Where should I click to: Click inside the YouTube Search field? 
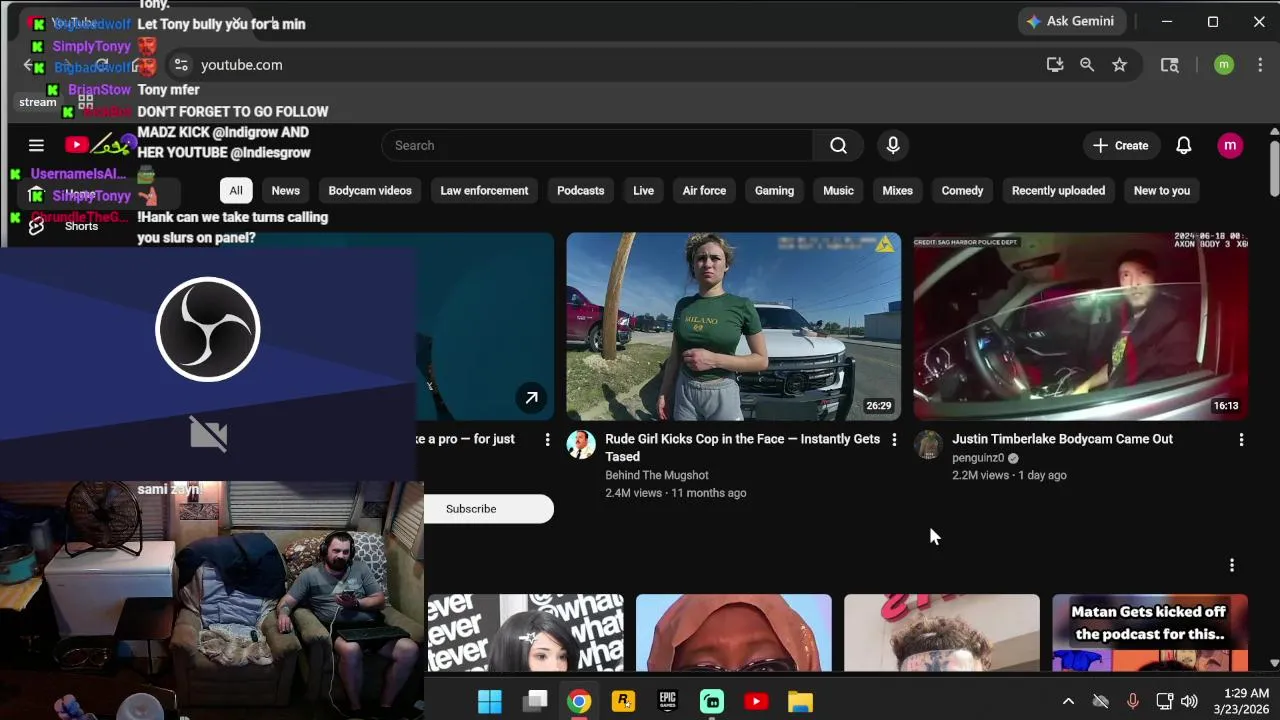tap(597, 146)
